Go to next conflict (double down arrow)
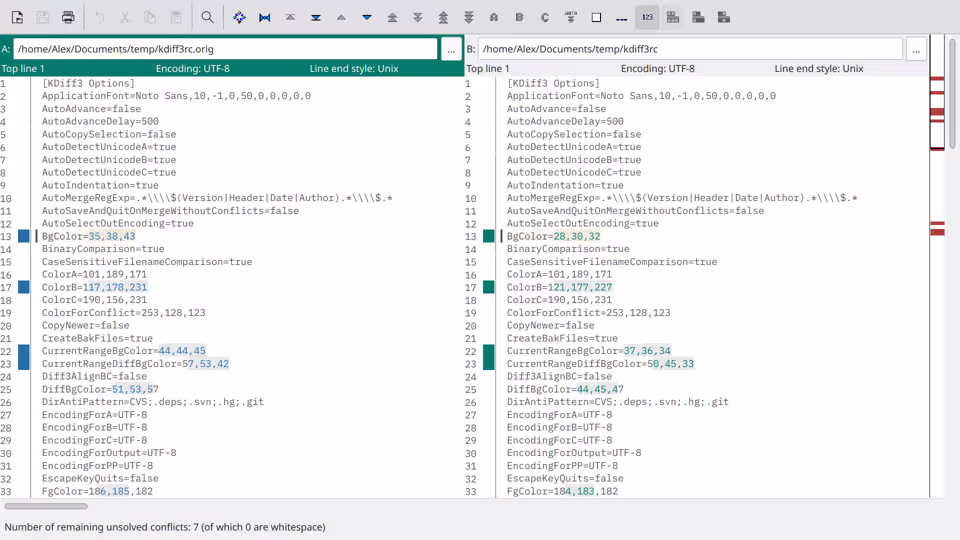Image resolution: width=960 pixels, height=540 pixels. pos(418,18)
